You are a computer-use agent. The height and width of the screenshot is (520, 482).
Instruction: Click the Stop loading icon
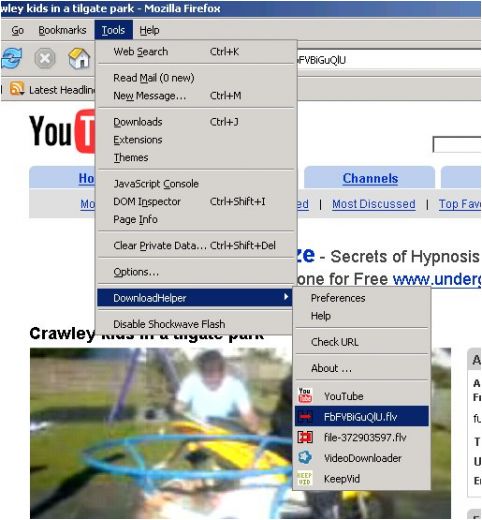tap(45, 58)
